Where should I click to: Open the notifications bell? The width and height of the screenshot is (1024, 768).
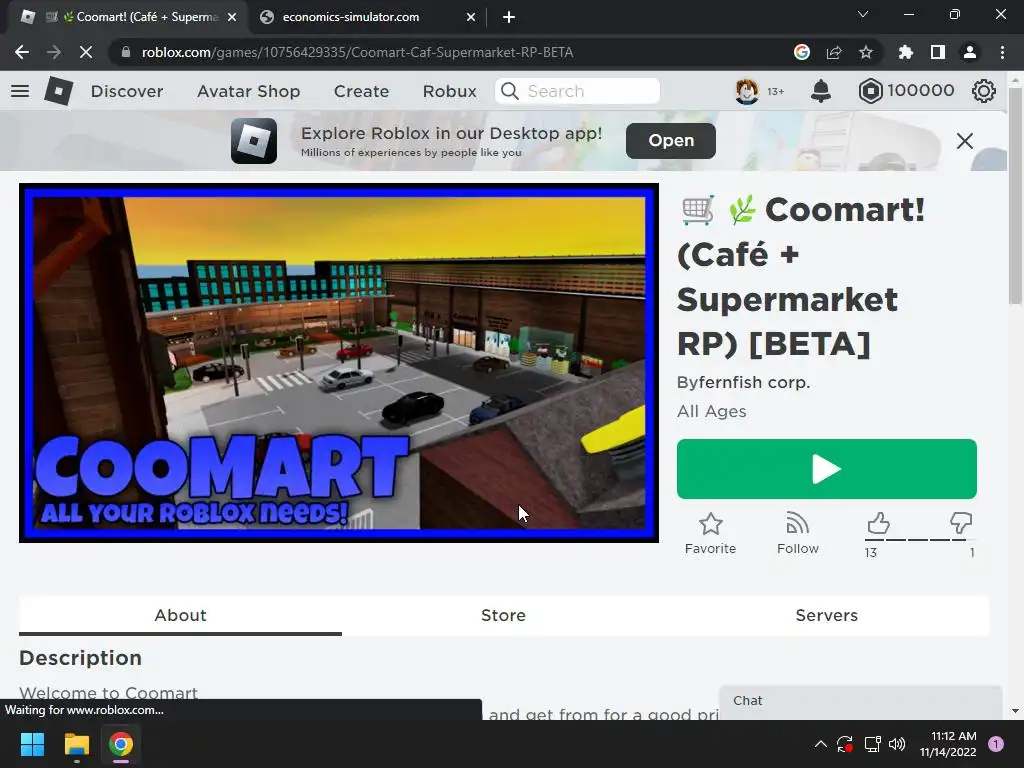[x=821, y=91]
